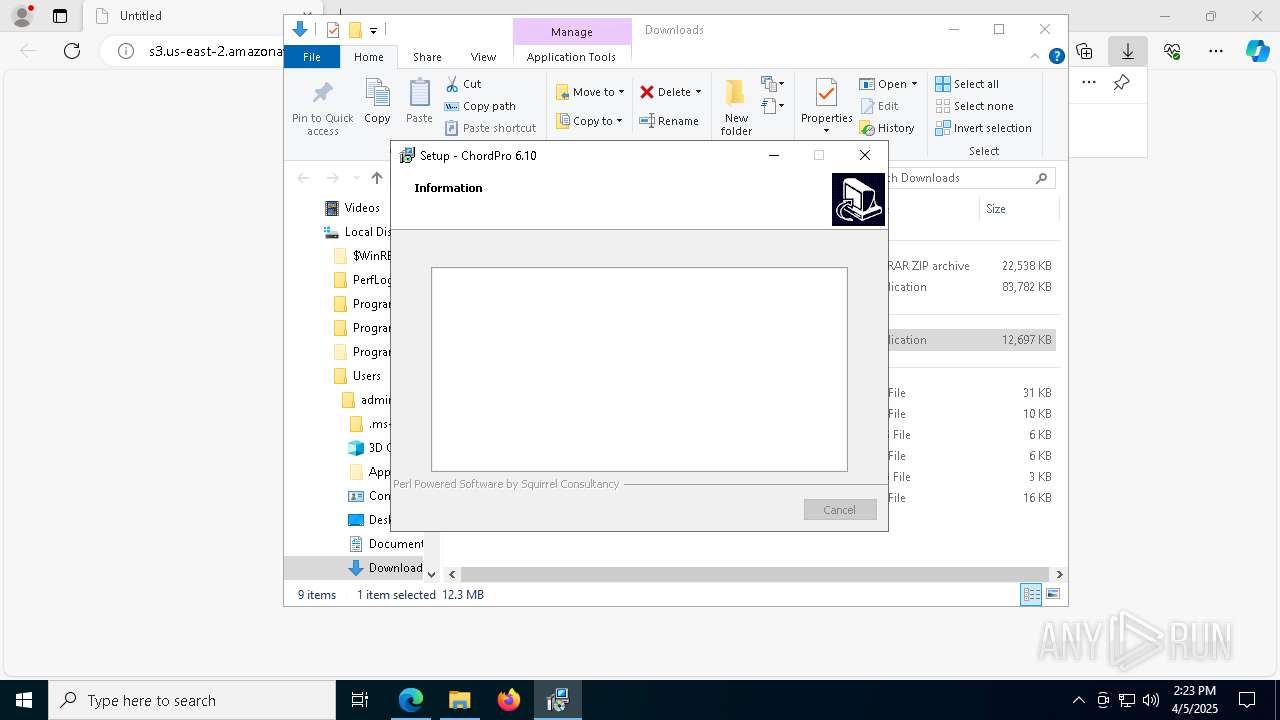Select the Users folder in tree
The height and width of the screenshot is (720, 1280).
(x=357, y=376)
